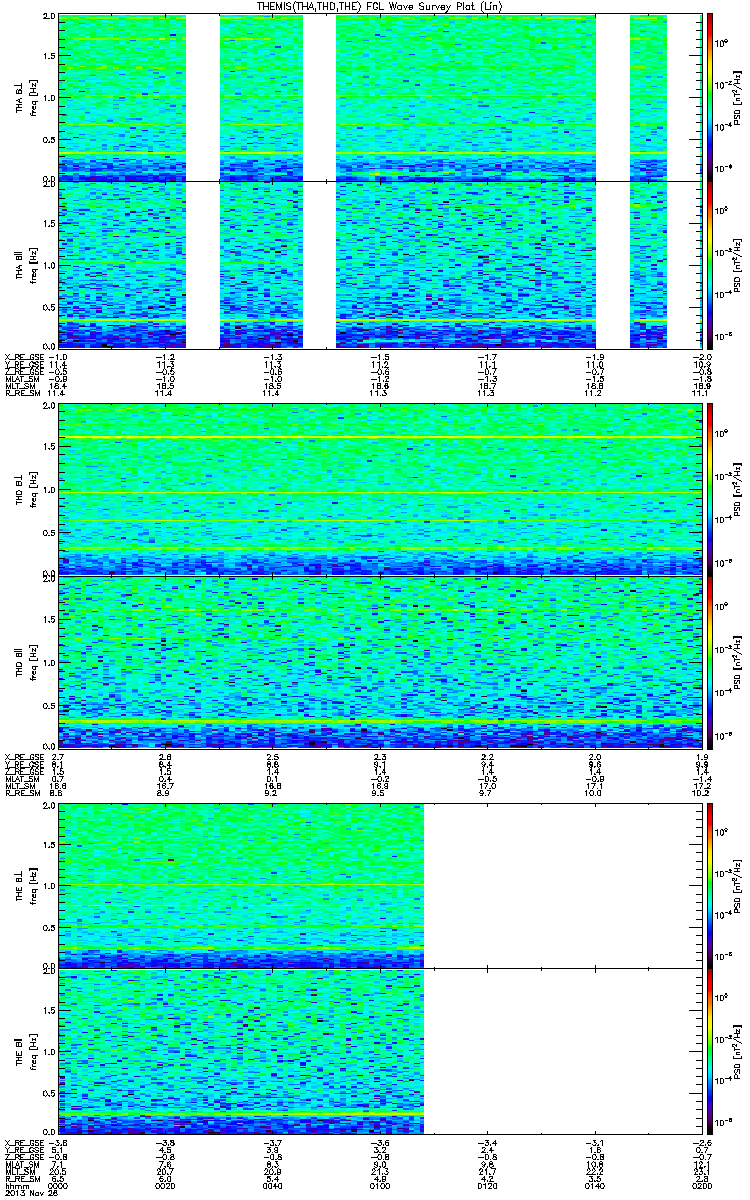Select the 'THA BII freq [Hz]' axis label

coord(26,264)
